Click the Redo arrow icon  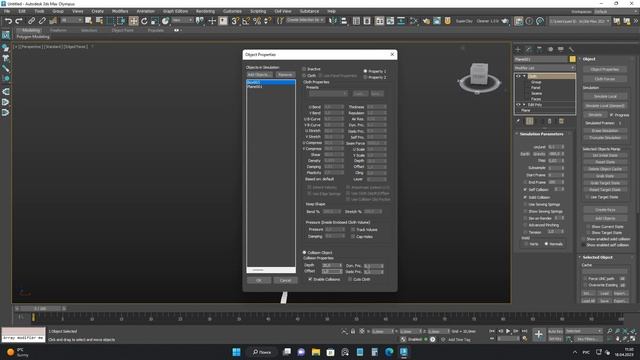click(x=19, y=21)
